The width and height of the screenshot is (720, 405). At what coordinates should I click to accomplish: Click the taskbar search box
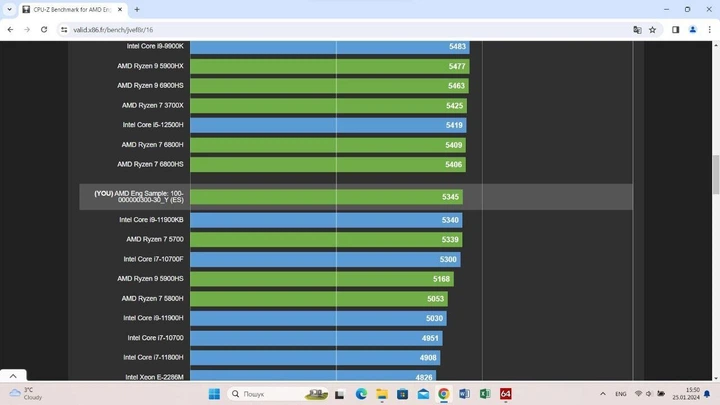pyautogui.click(x=277, y=394)
